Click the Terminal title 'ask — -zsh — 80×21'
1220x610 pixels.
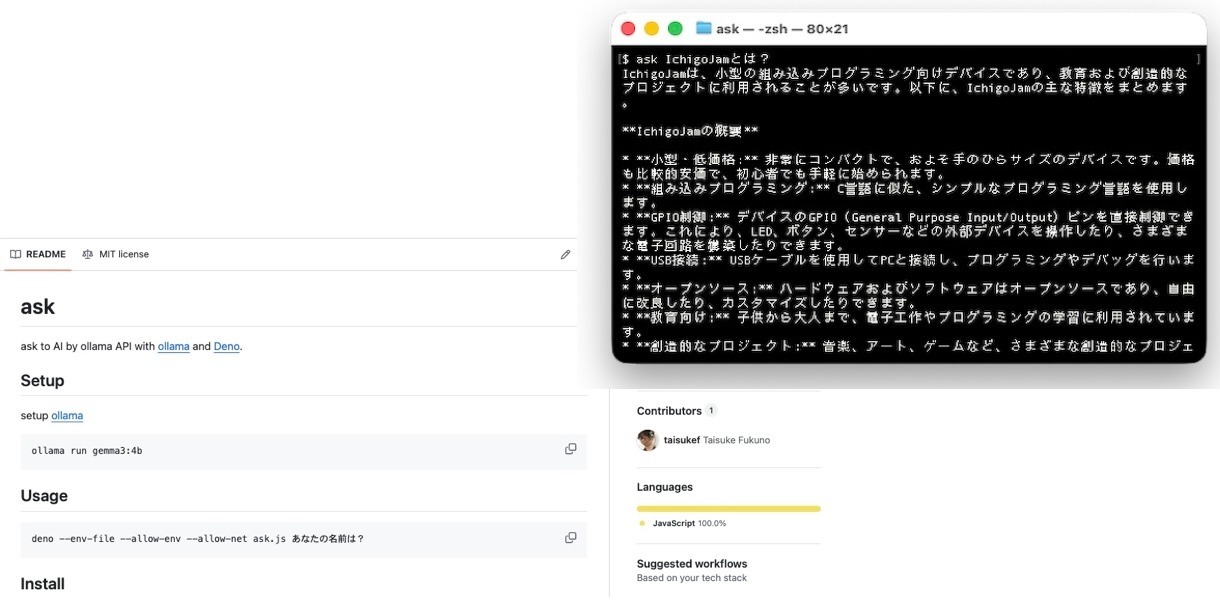tap(781, 29)
